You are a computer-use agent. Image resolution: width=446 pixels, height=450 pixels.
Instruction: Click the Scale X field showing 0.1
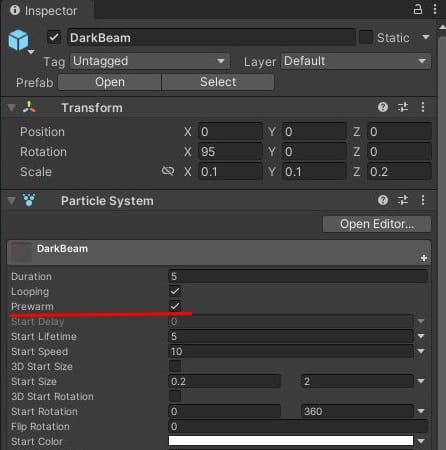pyautogui.click(x=230, y=172)
